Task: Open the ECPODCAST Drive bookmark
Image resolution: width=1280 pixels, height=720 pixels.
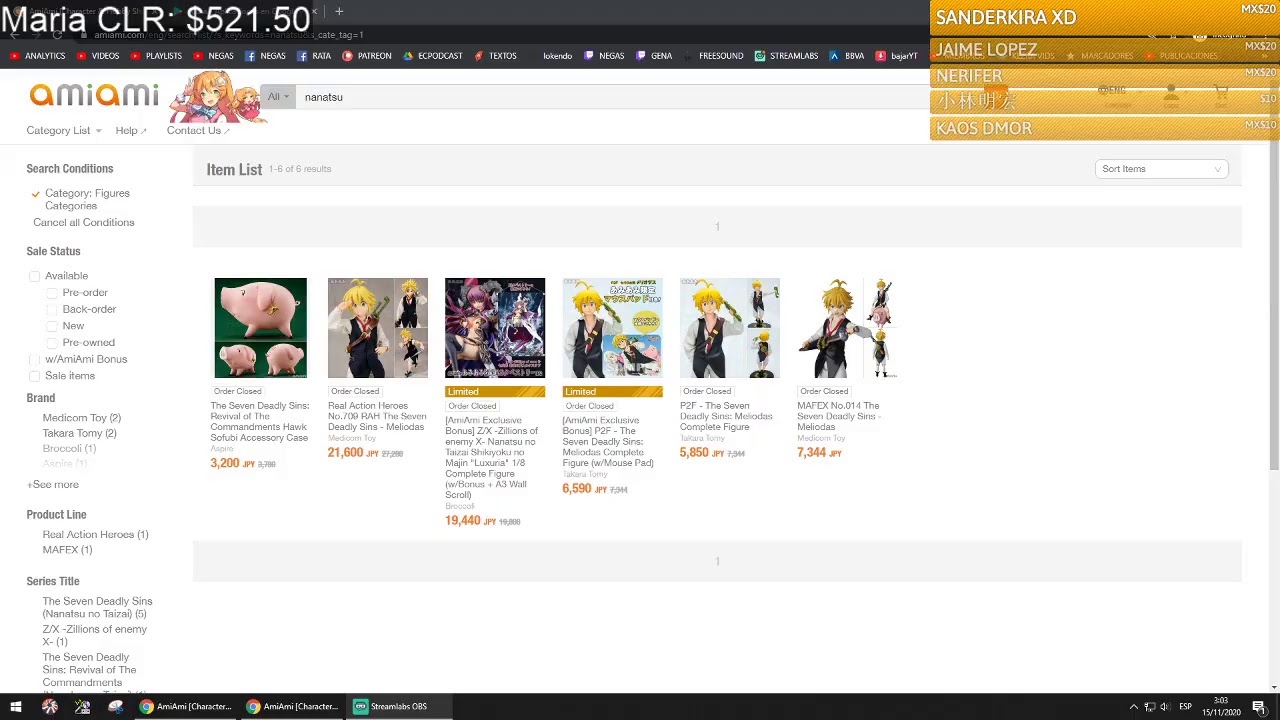Action: pyautogui.click(x=433, y=56)
